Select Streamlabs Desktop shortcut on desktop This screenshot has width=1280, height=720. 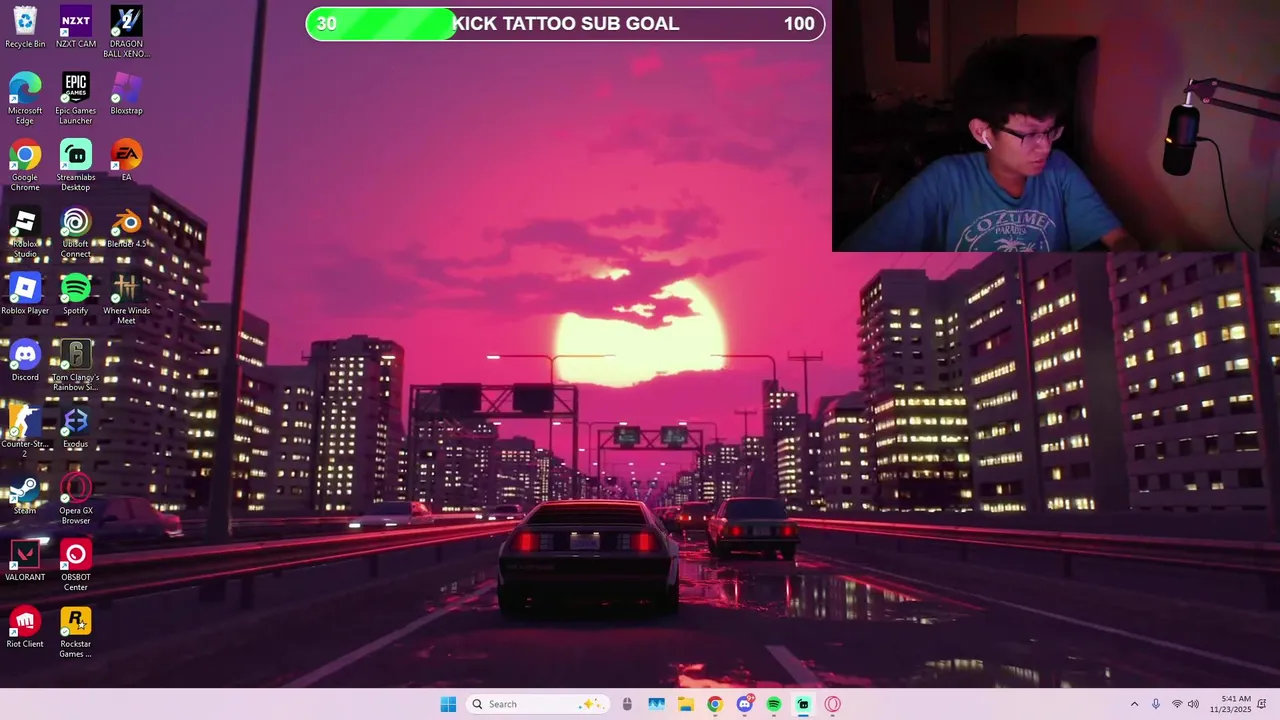[x=76, y=165]
